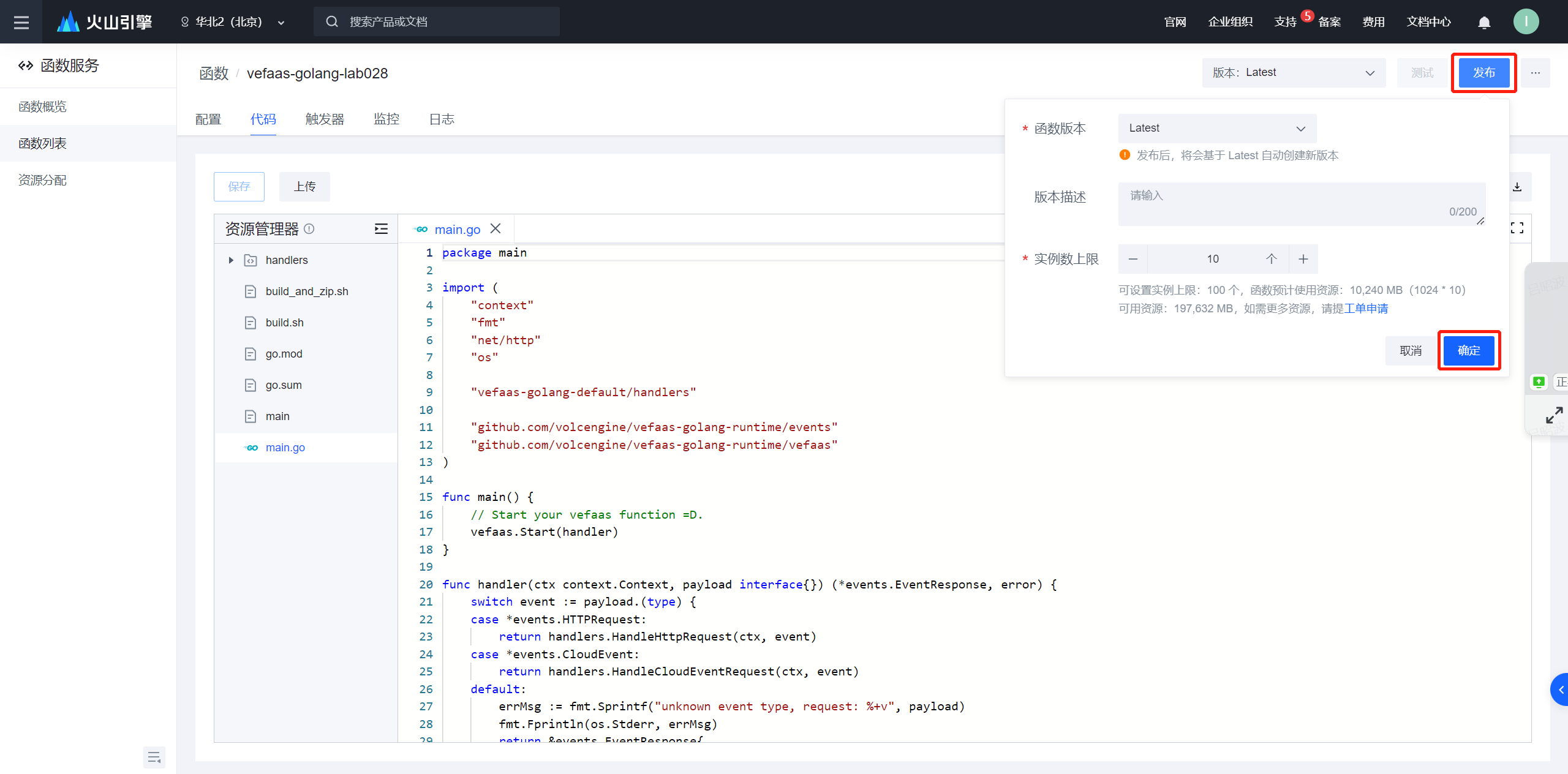
Task: Click the notification bell icon
Action: point(1484,23)
